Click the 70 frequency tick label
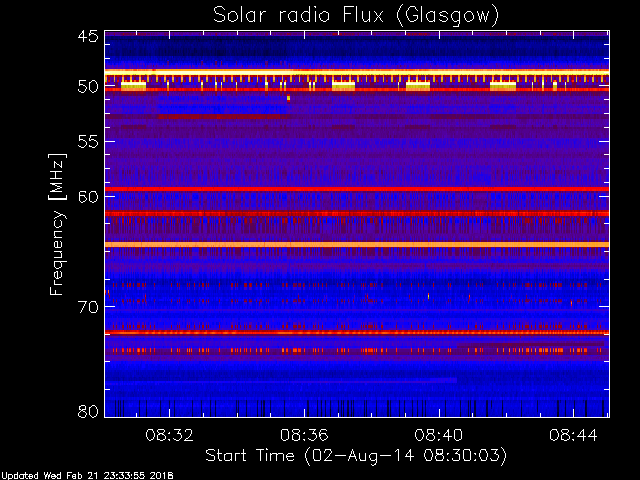640x480 pixels. point(88,307)
